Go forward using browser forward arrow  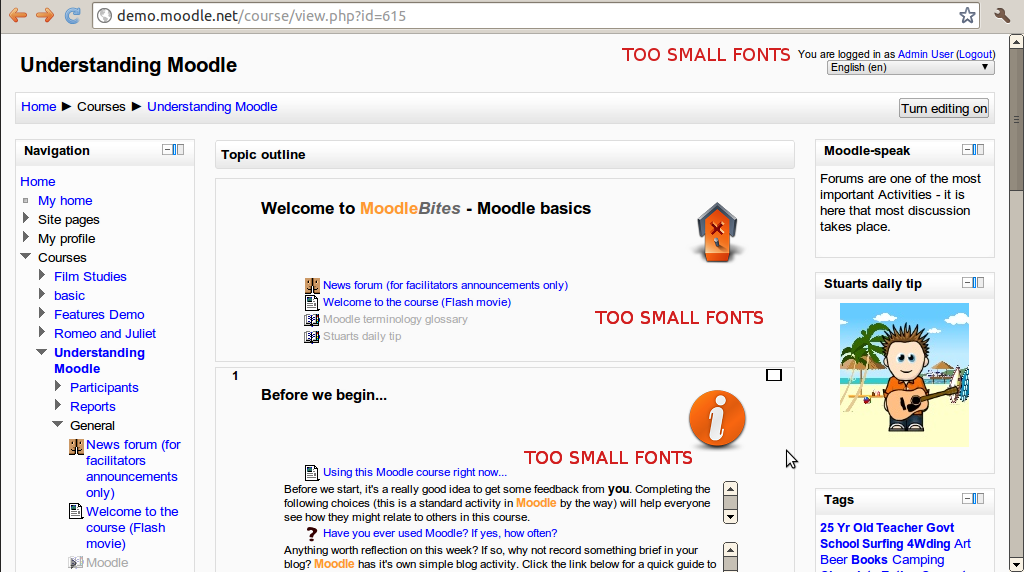tap(44, 15)
